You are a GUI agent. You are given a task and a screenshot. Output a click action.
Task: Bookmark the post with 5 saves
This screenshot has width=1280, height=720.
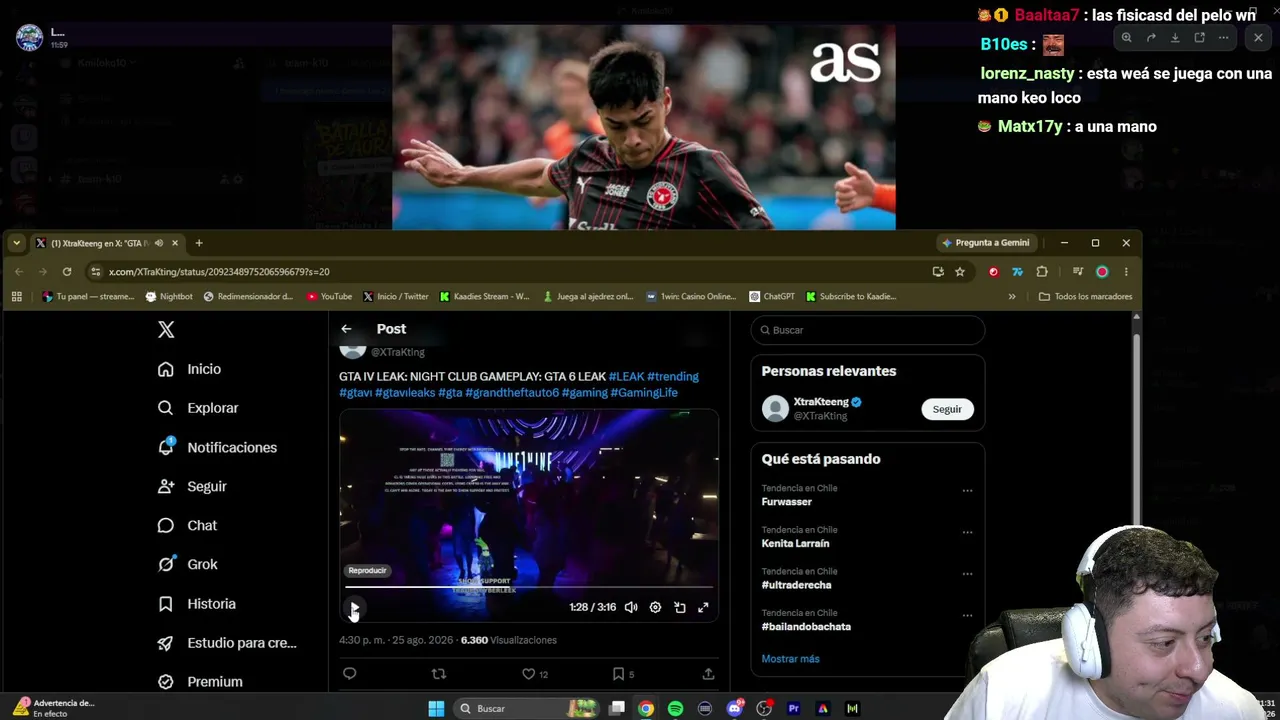pyautogui.click(x=623, y=674)
